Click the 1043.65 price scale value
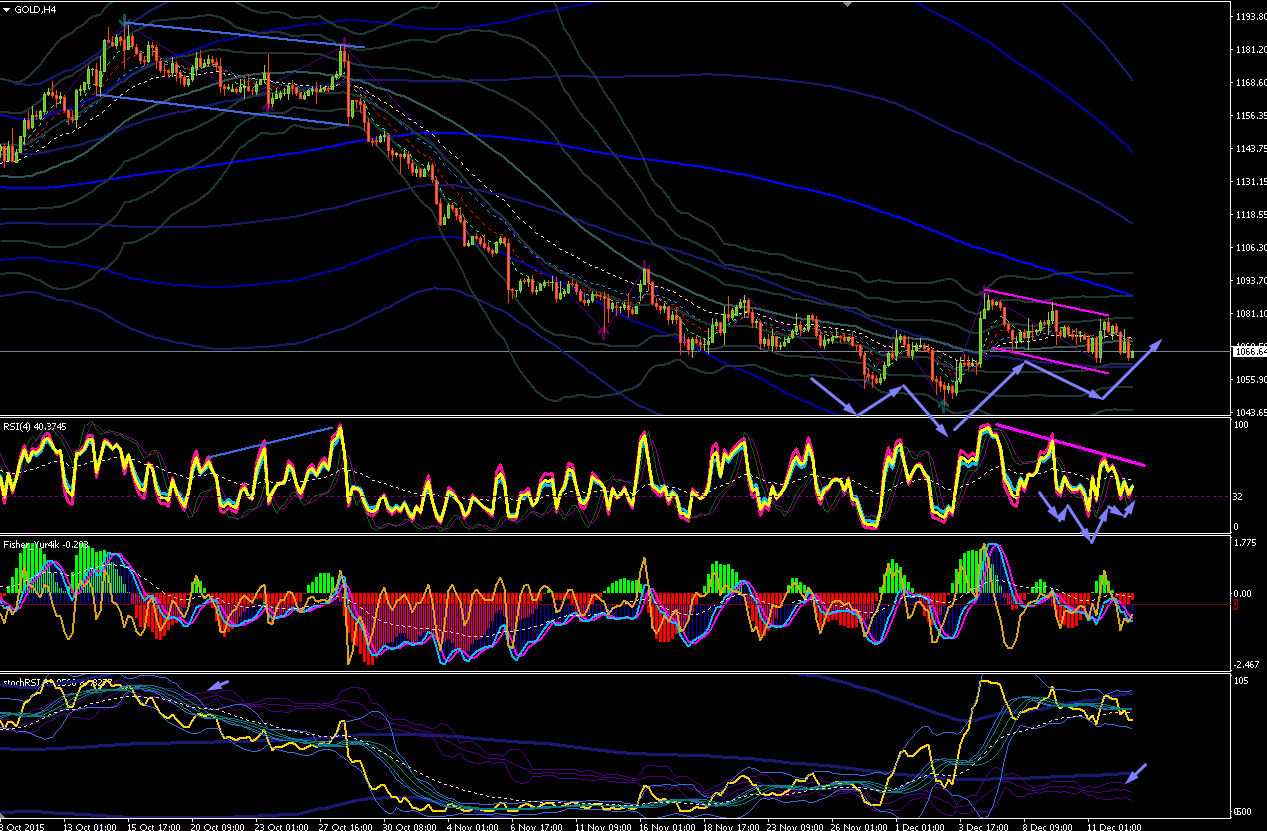The height and width of the screenshot is (831, 1267). (1249, 413)
